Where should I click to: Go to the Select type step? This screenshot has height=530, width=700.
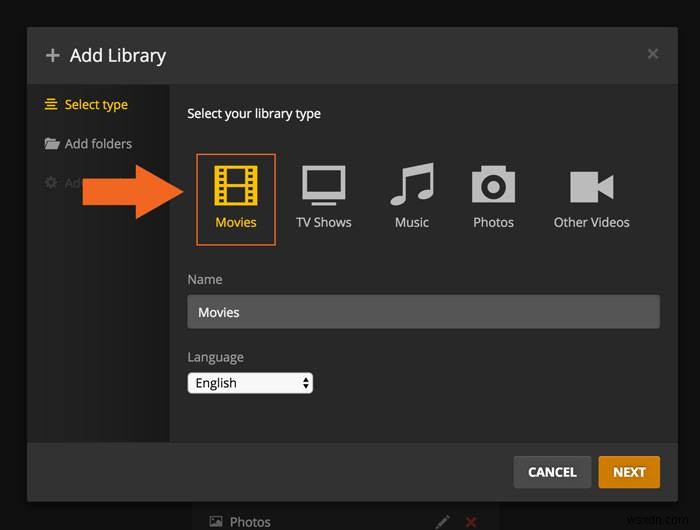tap(96, 105)
